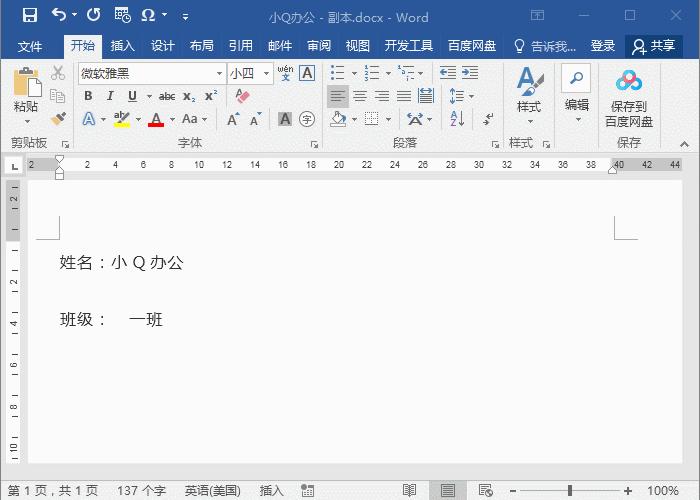Decrease the paragraph indent
This screenshot has height=500, width=700.
(448, 72)
